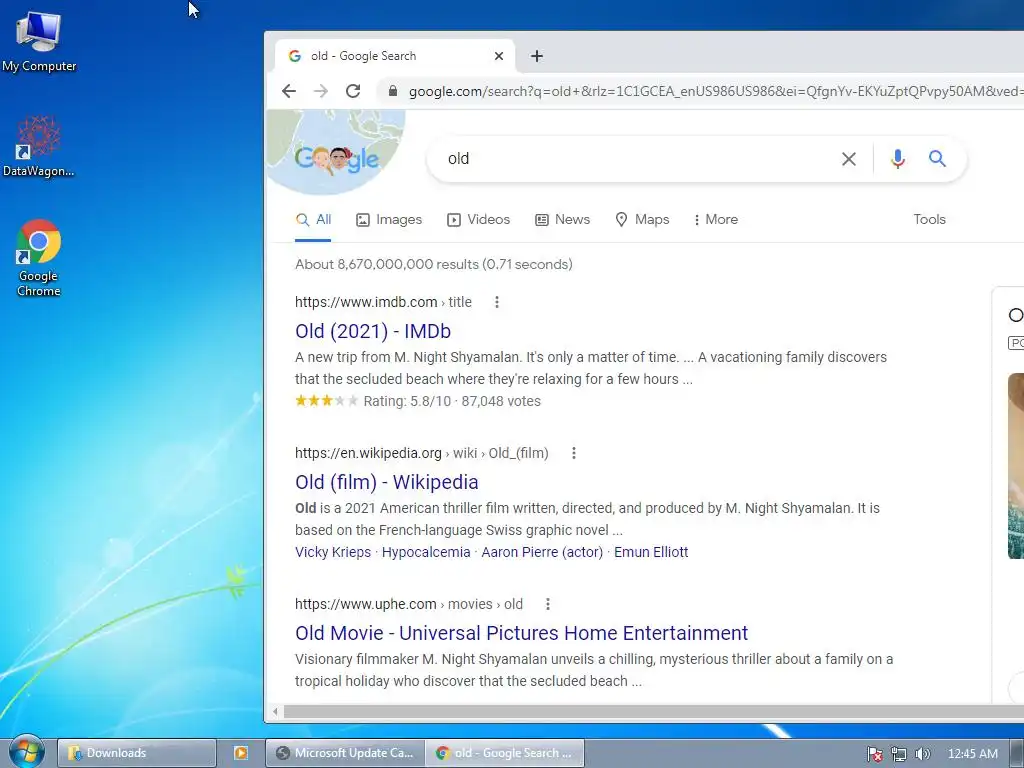Open the Aaron Pierre (actor) sublink
The image size is (1024, 768).
coord(542,552)
